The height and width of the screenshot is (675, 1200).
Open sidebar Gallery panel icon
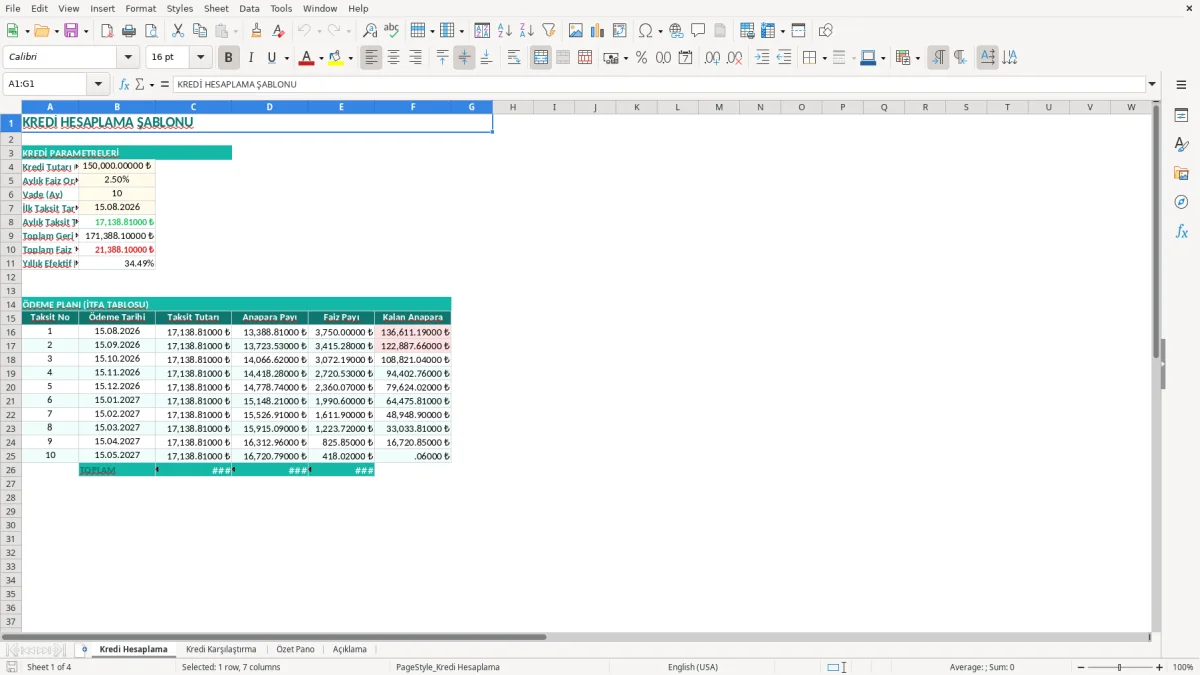1181,174
